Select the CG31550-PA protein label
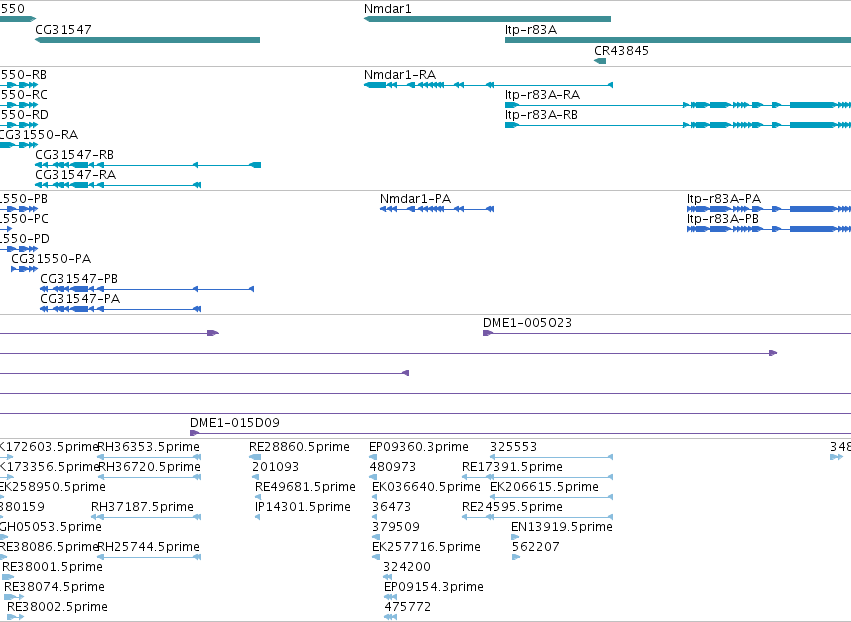 (x=51, y=259)
